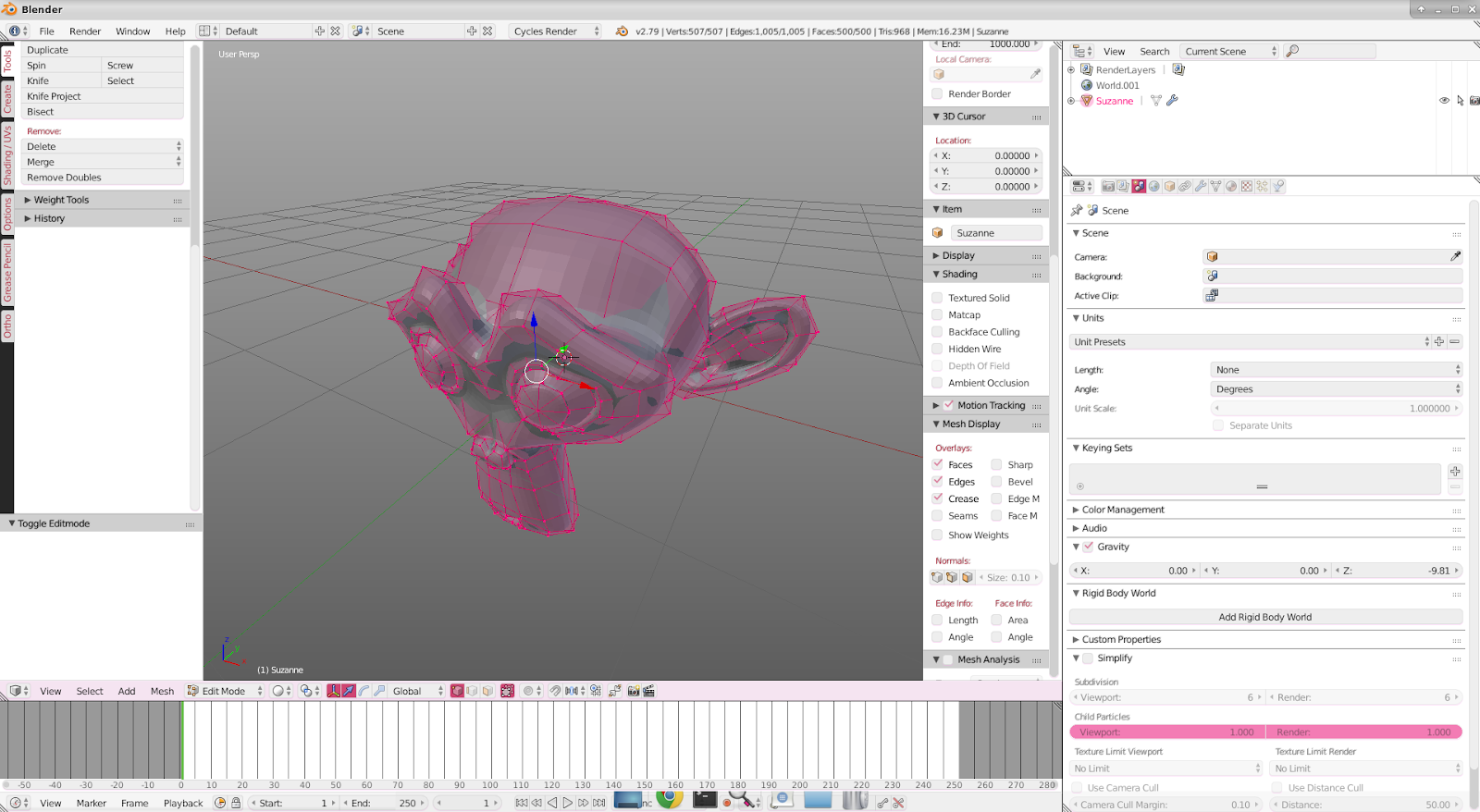The width and height of the screenshot is (1480, 812).
Task: Toggle the translate manipulator arrow icon
Action: point(349,691)
